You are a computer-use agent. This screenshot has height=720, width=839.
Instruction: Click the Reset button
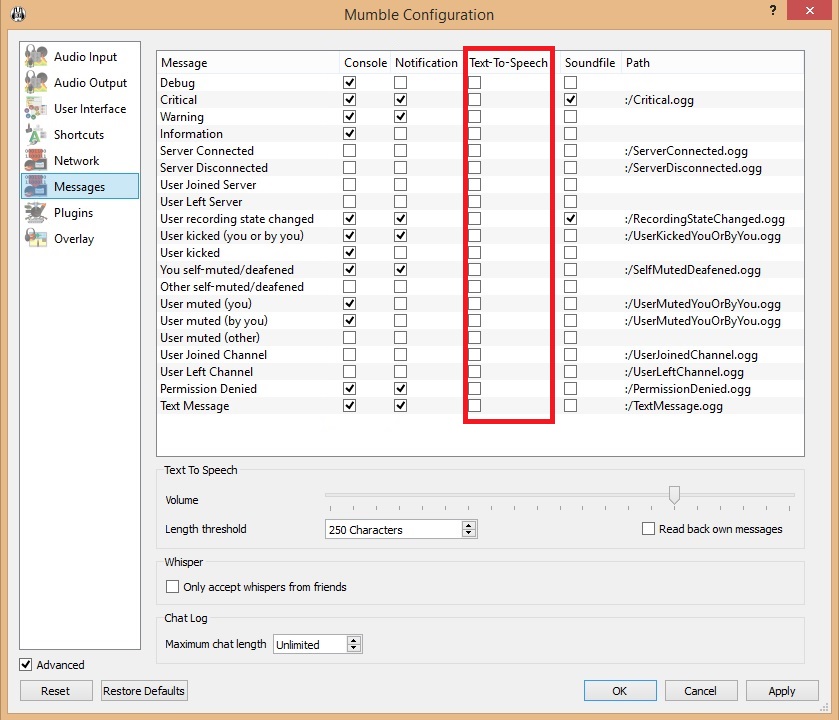pos(56,691)
